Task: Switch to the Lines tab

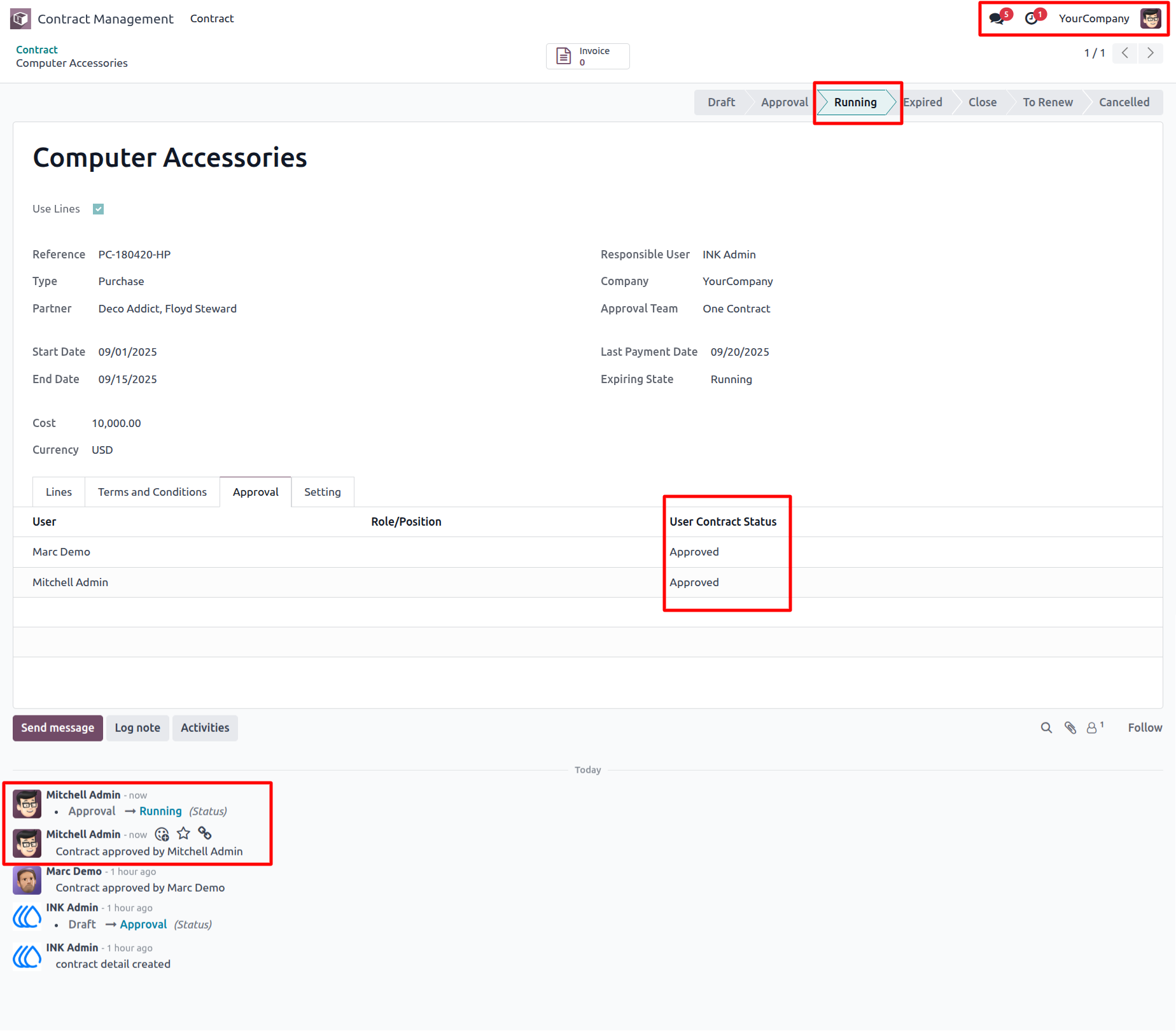Action: (x=59, y=492)
